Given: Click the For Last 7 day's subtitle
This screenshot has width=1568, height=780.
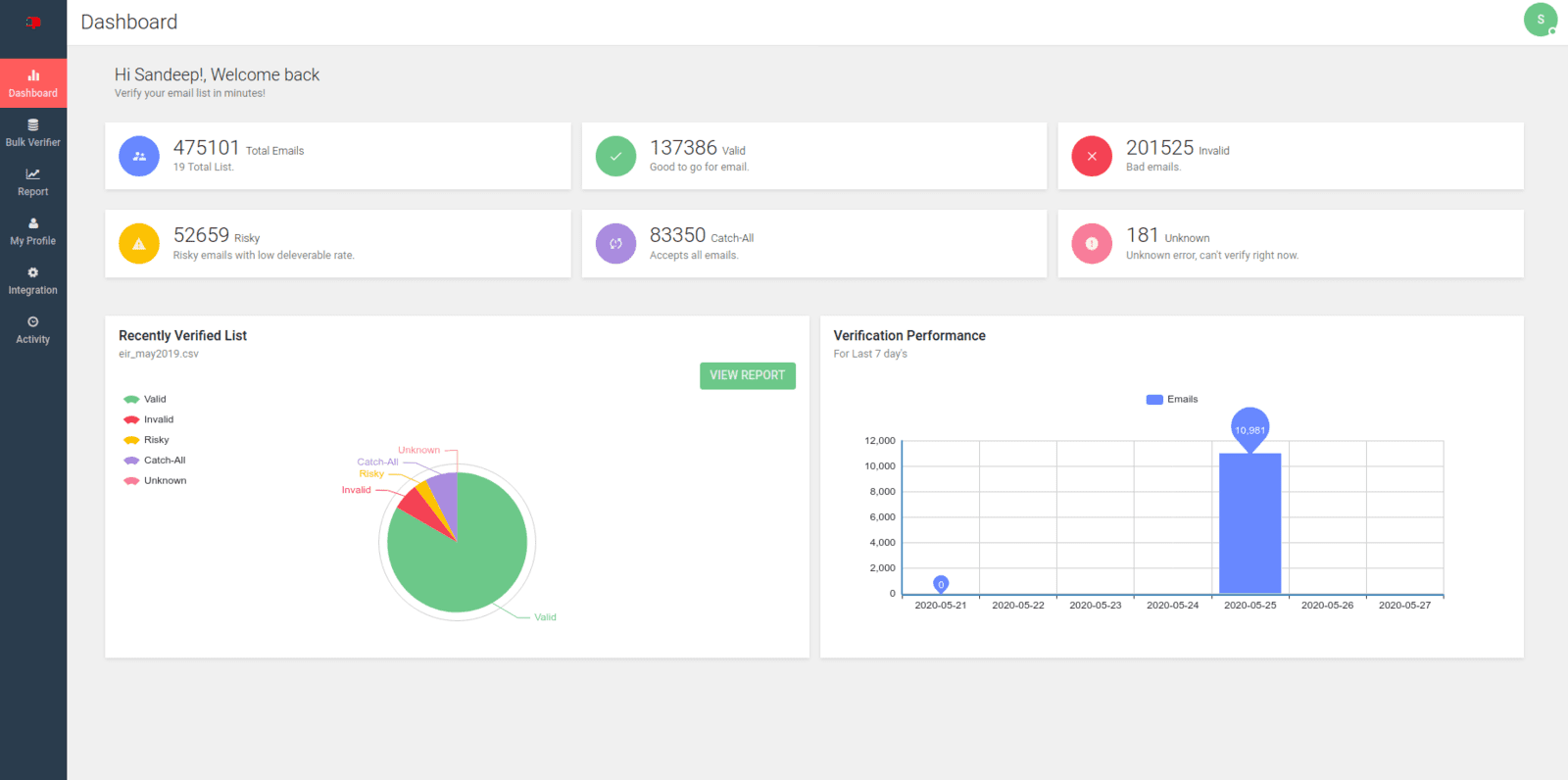Looking at the screenshot, I should pos(870,354).
